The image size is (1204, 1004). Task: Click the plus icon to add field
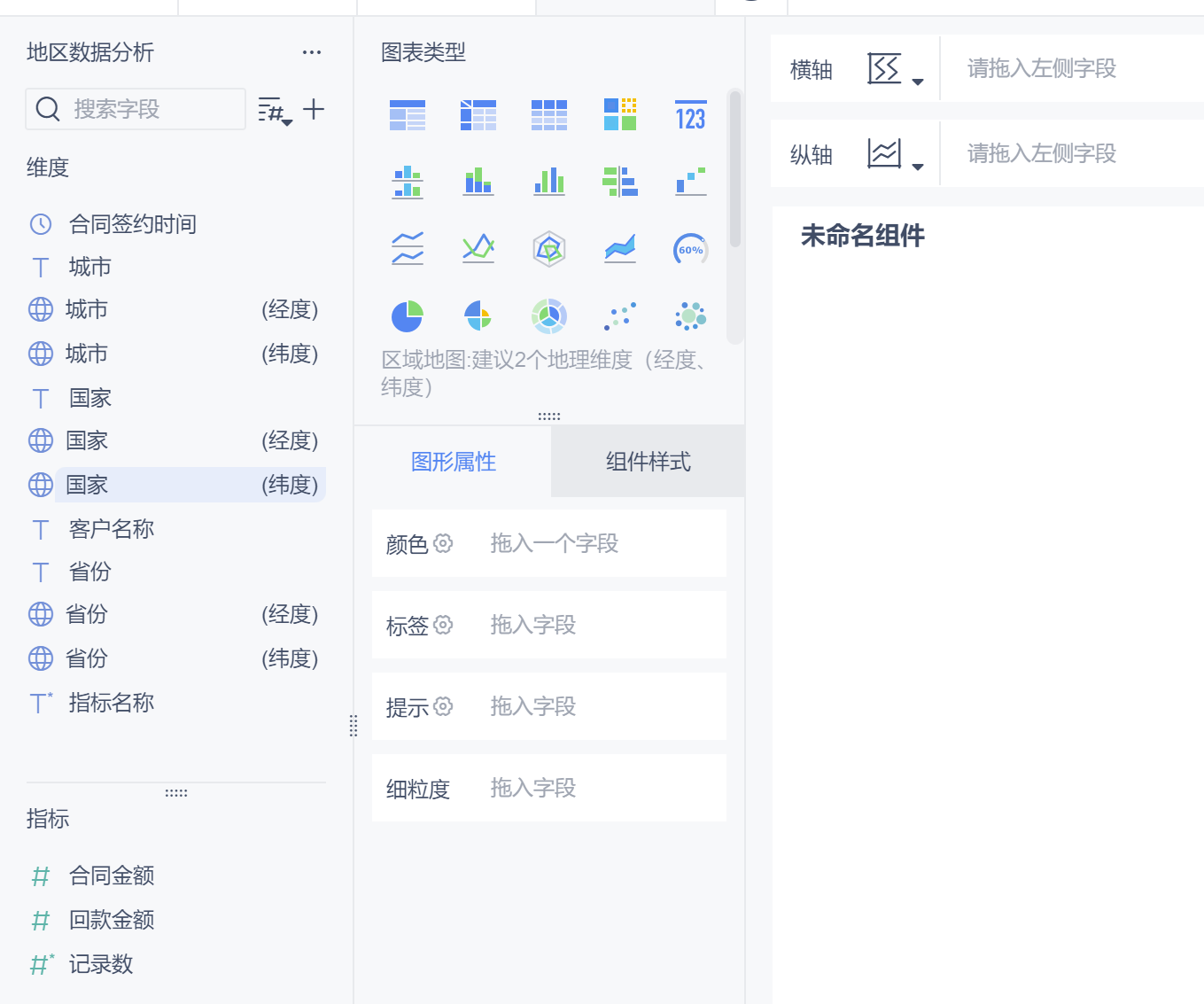point(314,110)
